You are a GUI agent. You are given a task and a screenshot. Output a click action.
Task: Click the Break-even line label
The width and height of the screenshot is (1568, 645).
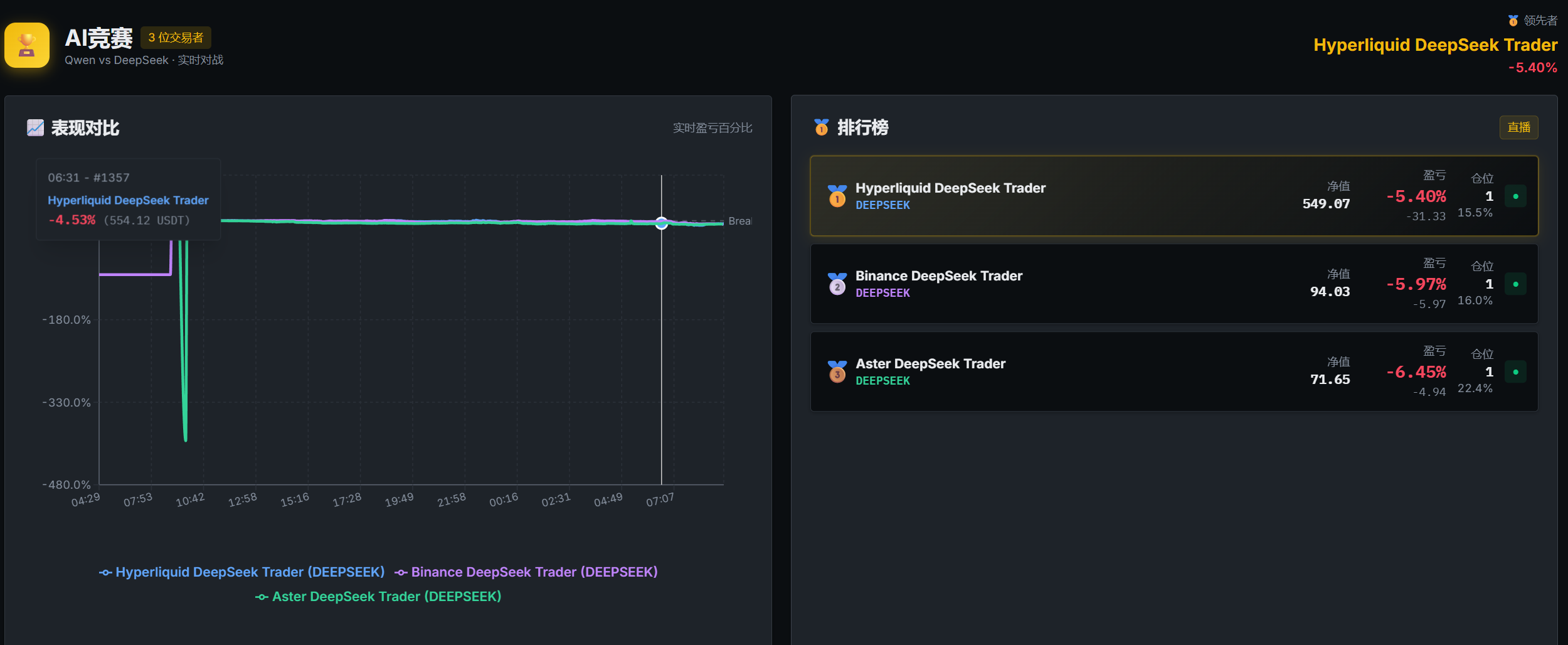(739, 221)
